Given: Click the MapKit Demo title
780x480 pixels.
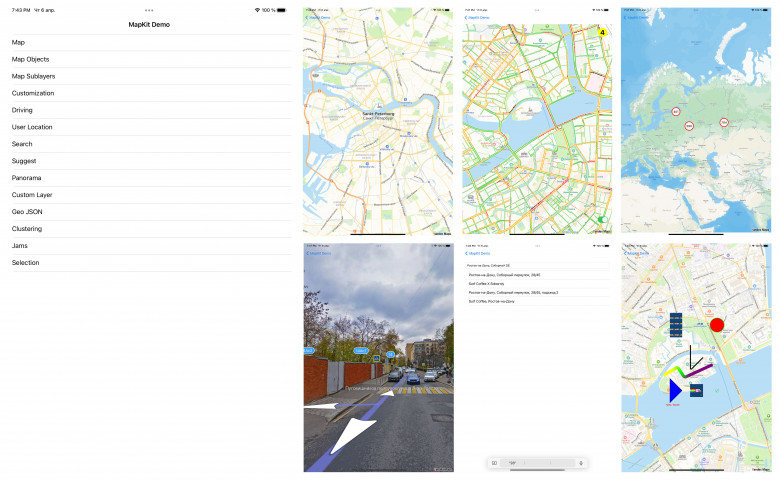Looking at the screenshot, I should click(149, 24).
